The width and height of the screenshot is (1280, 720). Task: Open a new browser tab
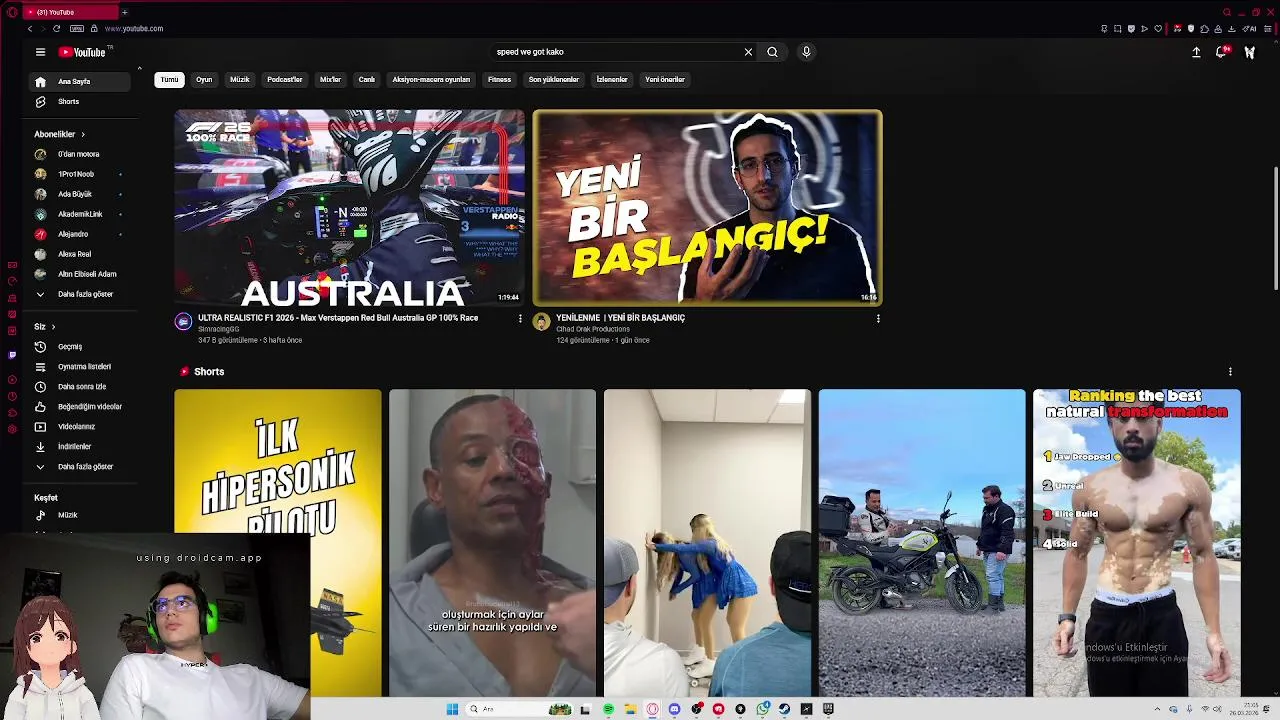(124, 12)
